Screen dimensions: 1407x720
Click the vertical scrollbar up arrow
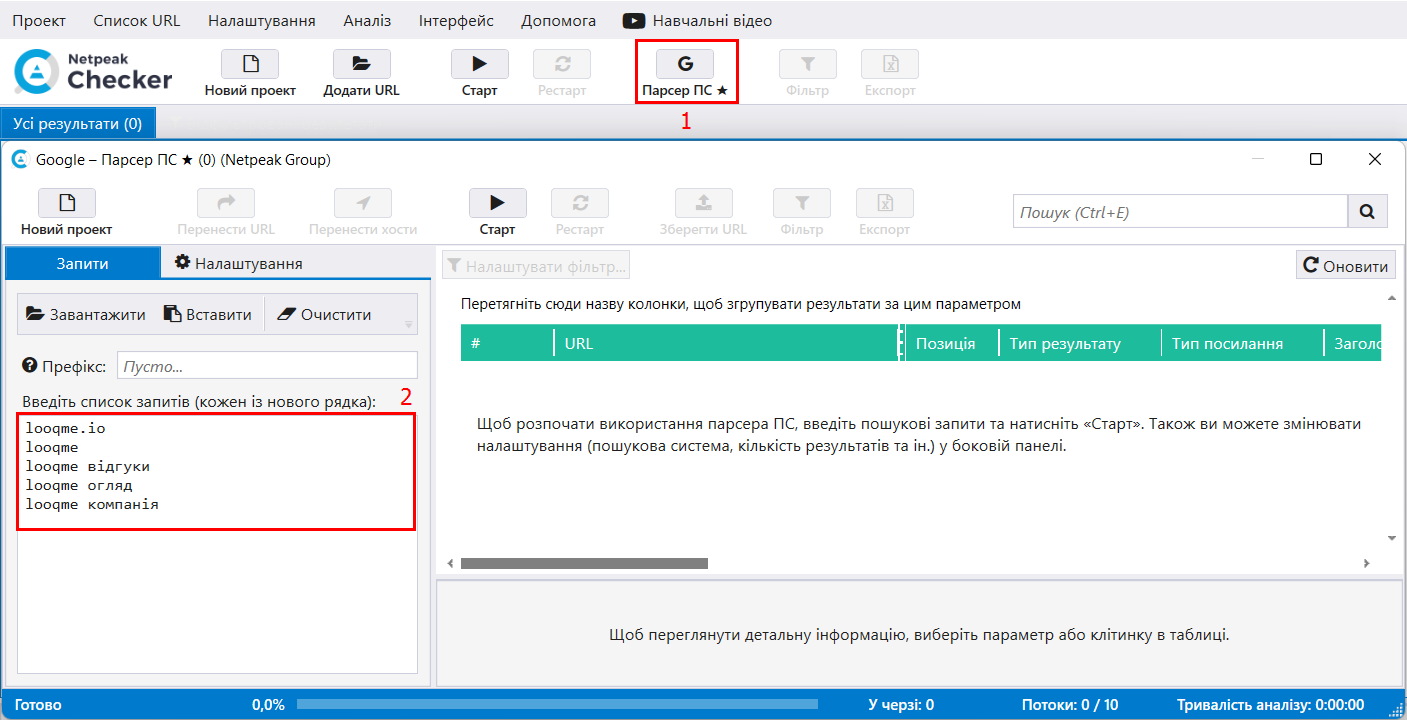click(x=1391, y=298)
